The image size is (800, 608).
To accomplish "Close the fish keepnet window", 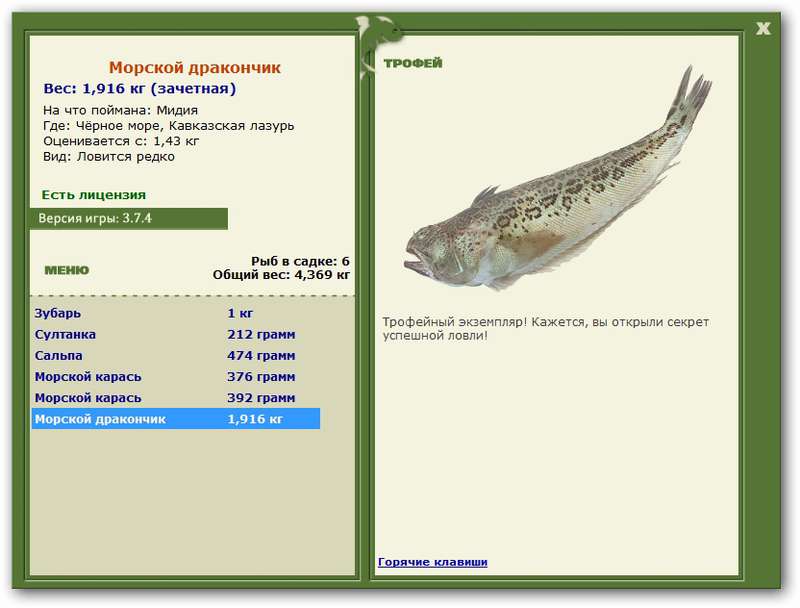I will tap(763, 29).
